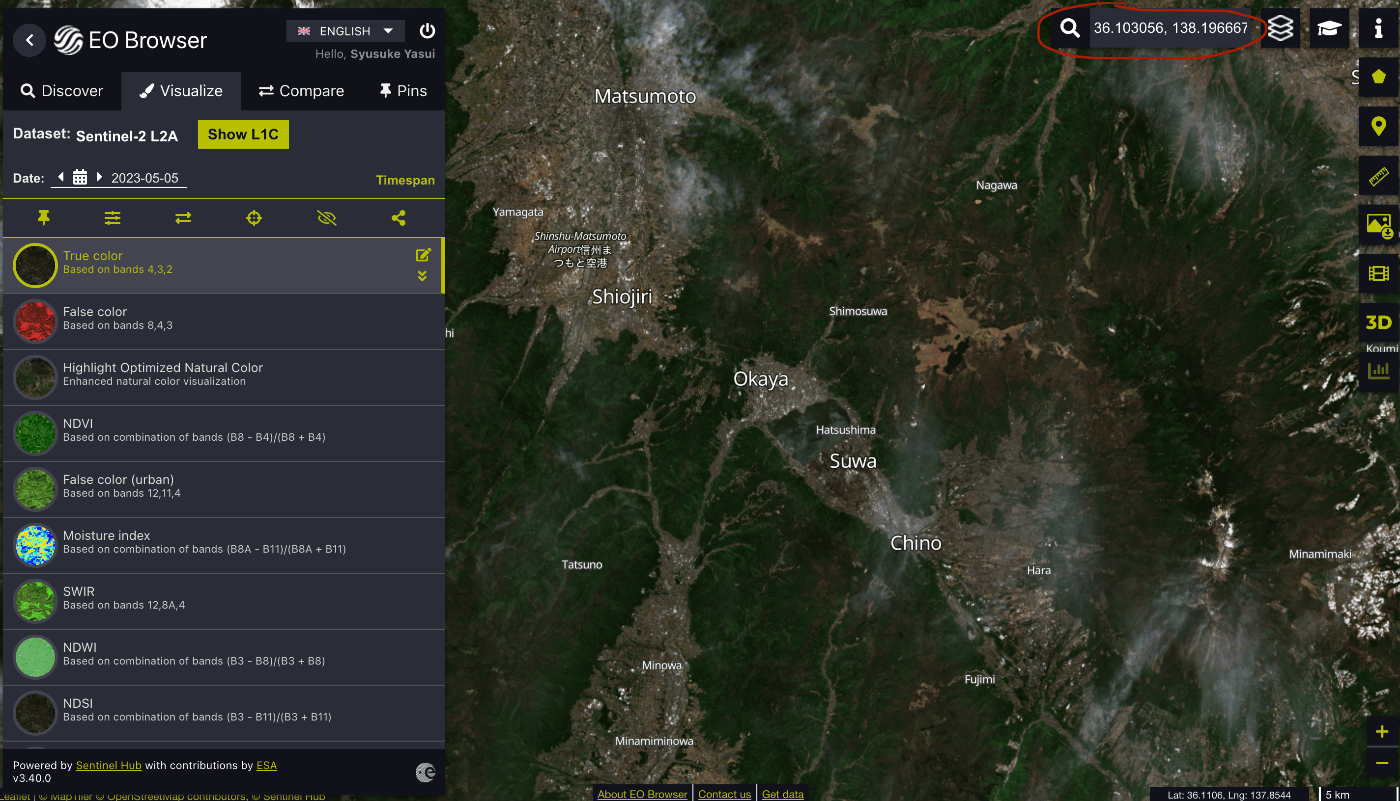Click the power logout icon
The width and height of the screenshot is (1400, 801).
tap(427, 31)
